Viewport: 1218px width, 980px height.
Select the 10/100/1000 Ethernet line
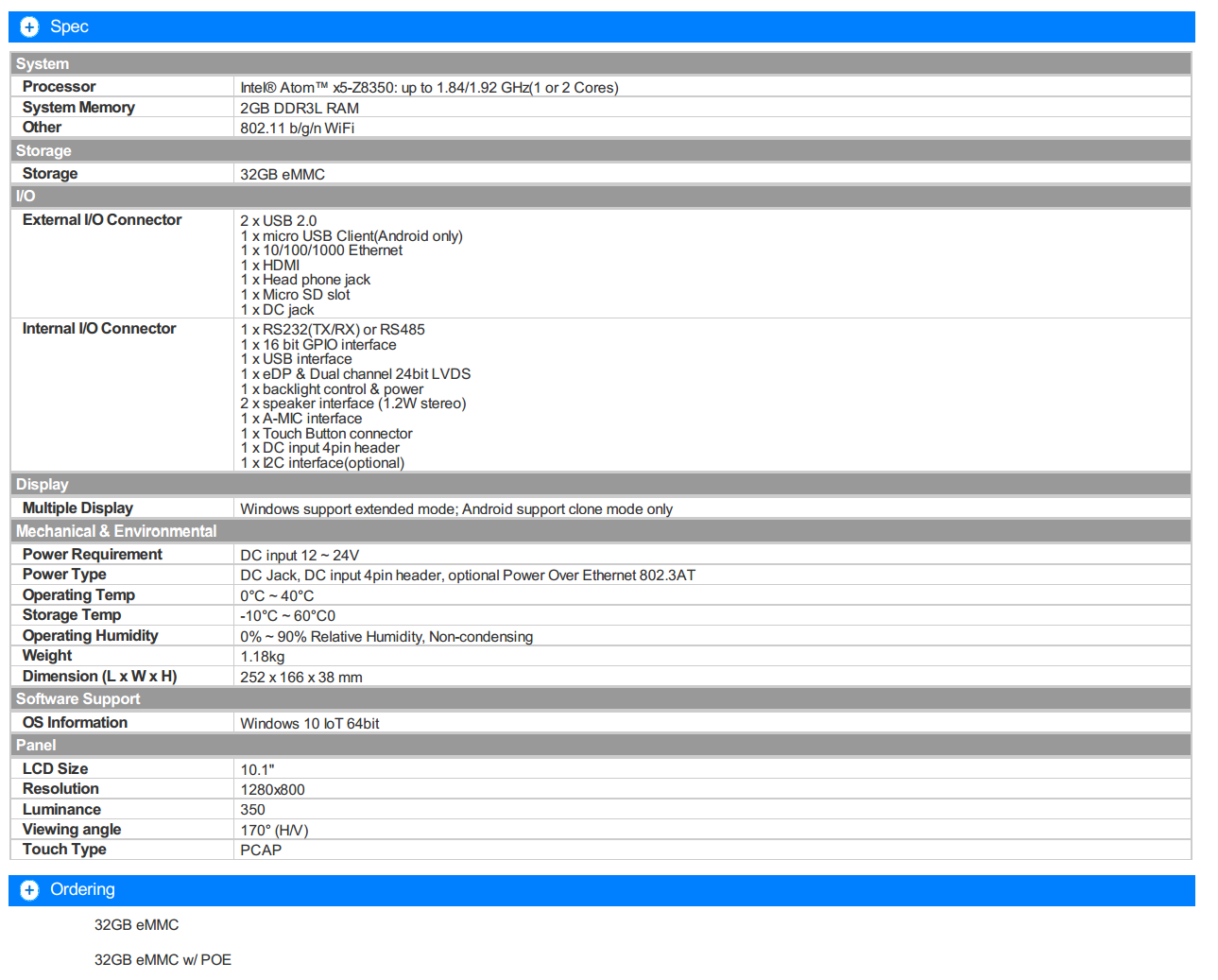click(321, 250)
